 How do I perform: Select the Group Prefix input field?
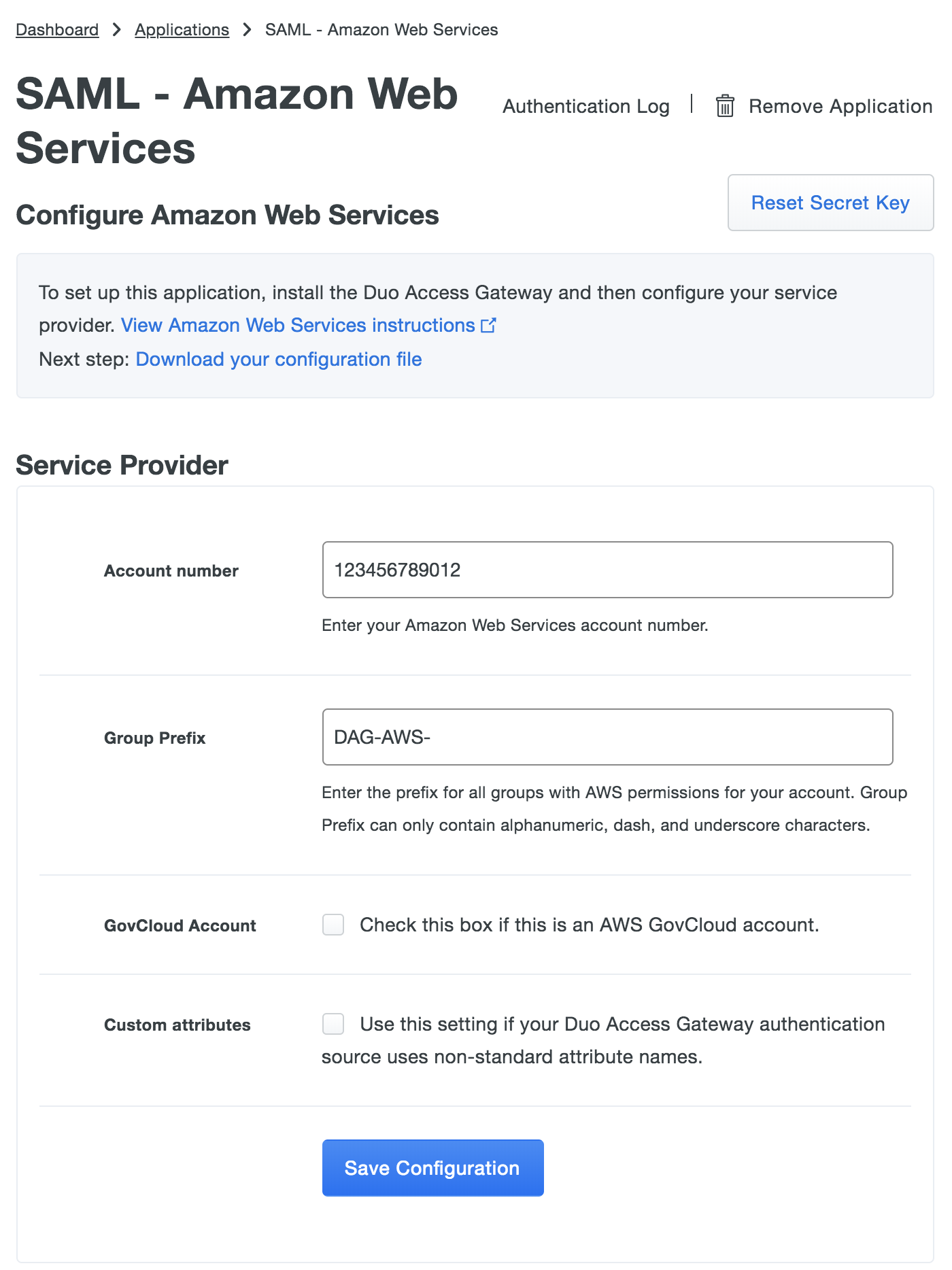coord(607,737)
